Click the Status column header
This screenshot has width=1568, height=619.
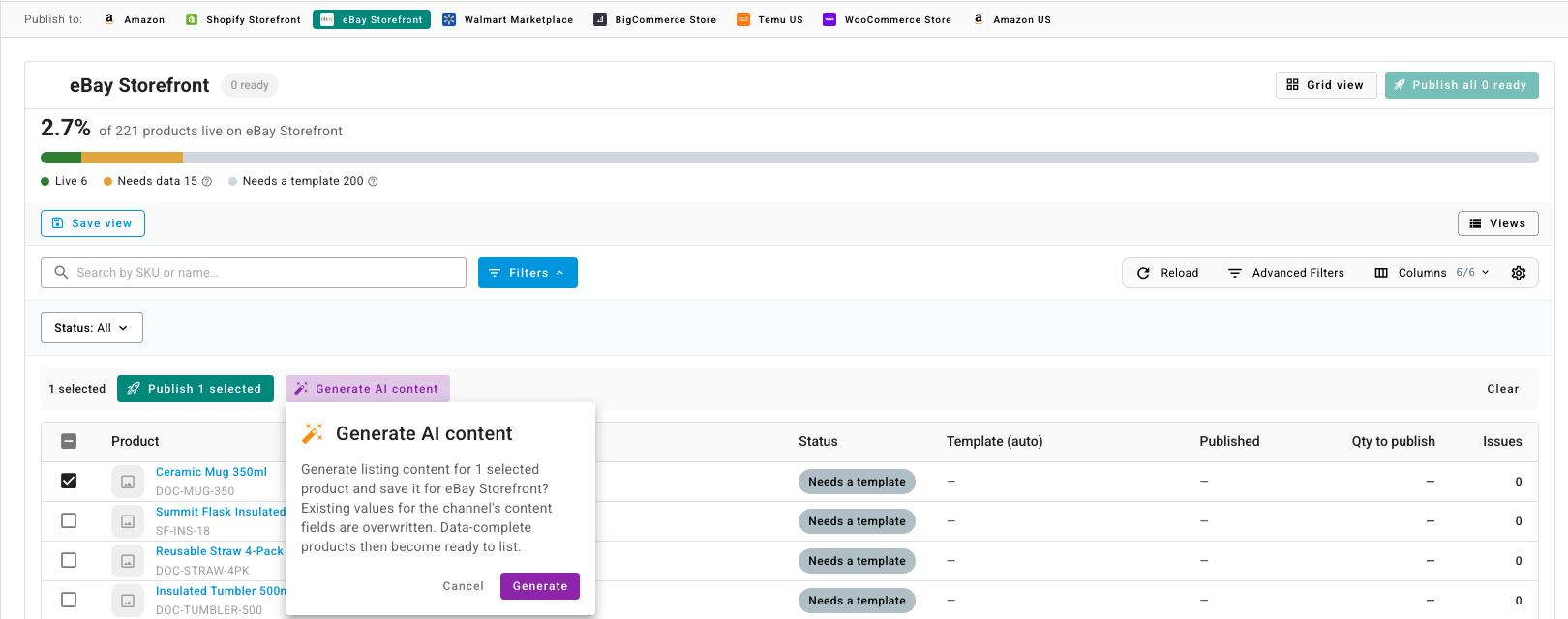pos(818,441)
